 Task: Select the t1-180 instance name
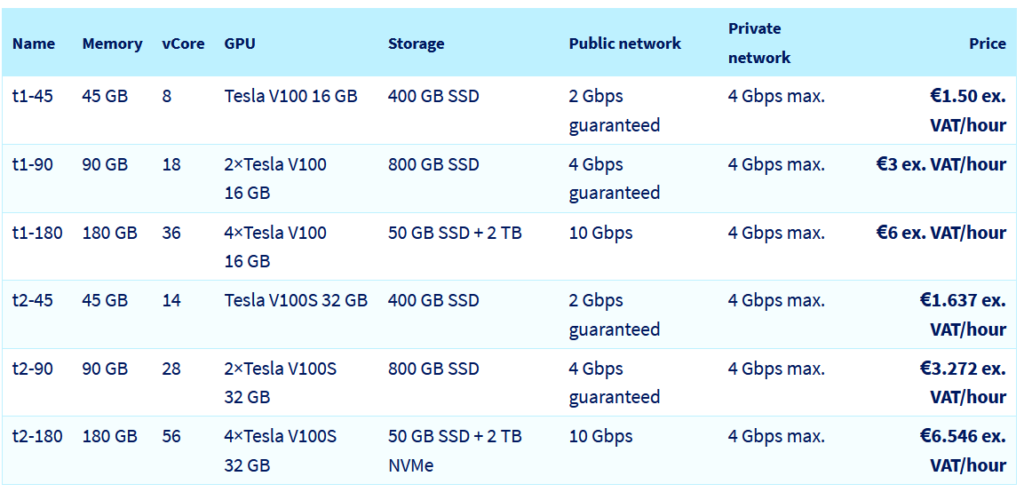pyautogui.click(x=37, y=232)
